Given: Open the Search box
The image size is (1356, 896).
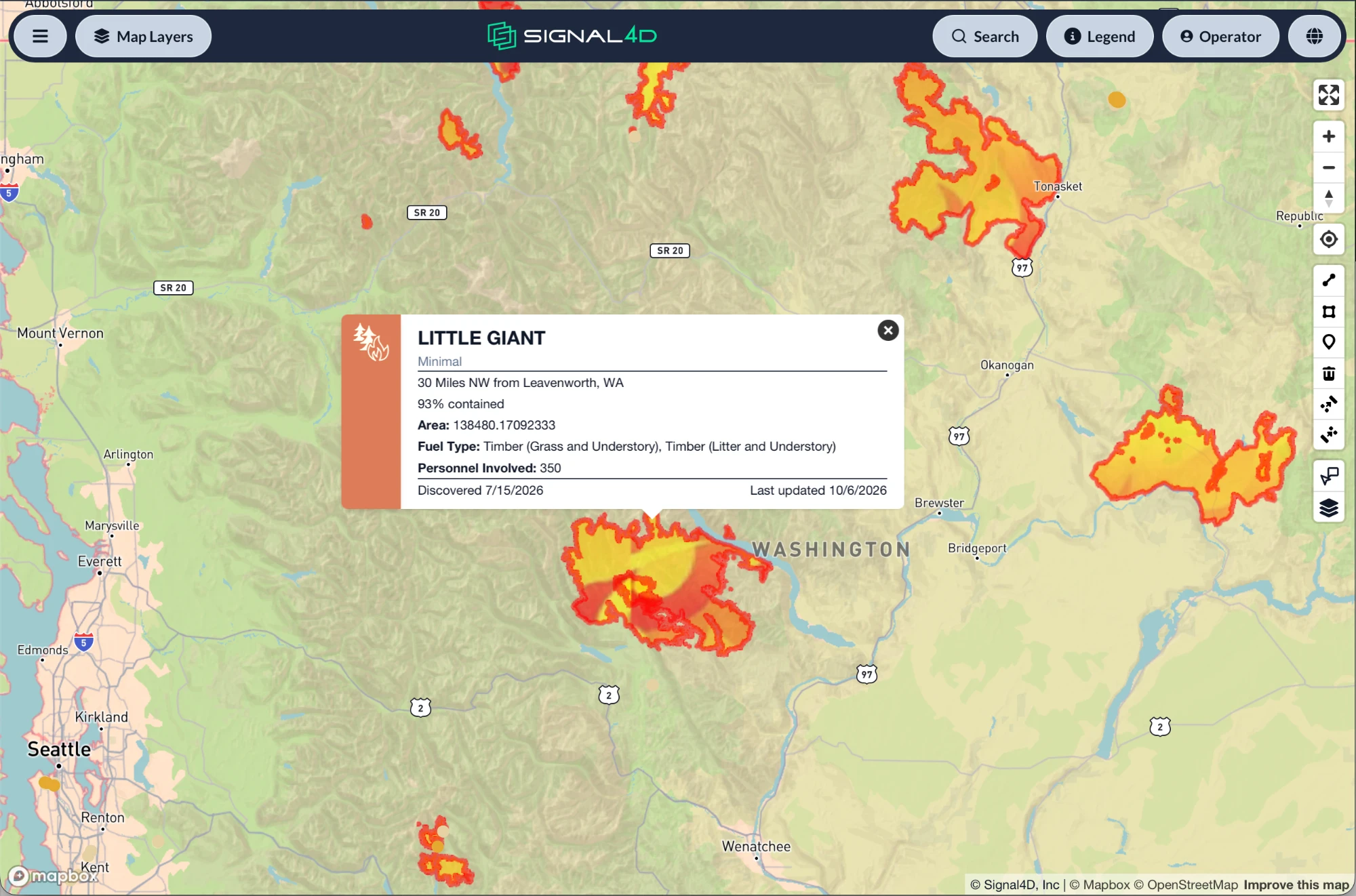Looking at the screenshot, I should 984,37.
